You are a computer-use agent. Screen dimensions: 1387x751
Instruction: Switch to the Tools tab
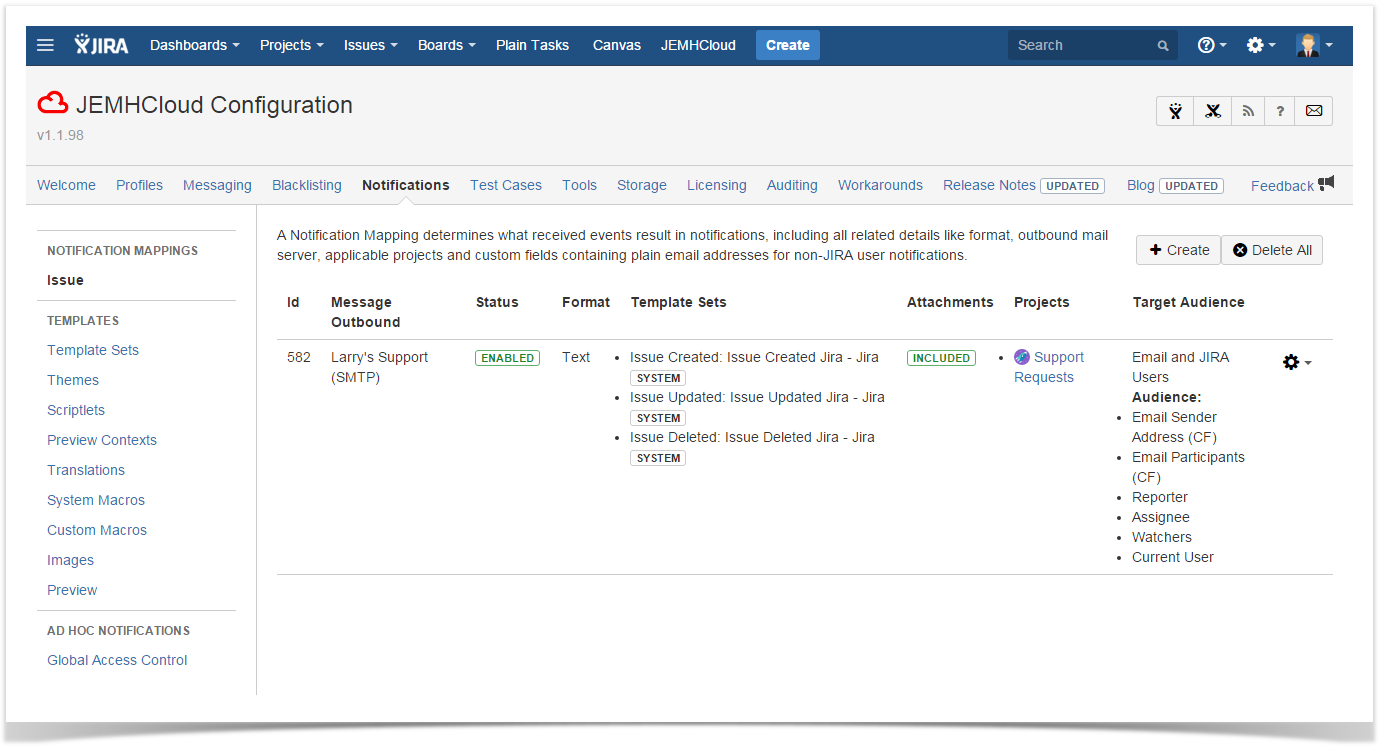[x=579, y=185]
